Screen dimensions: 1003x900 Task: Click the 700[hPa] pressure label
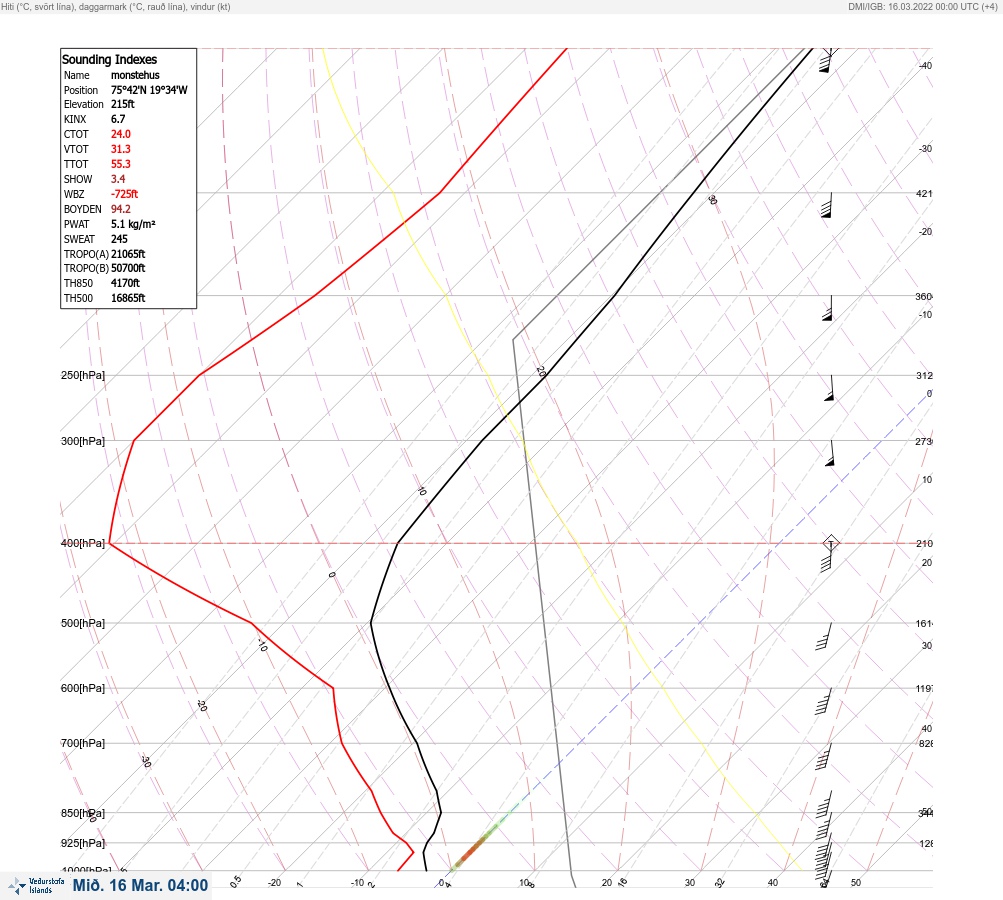(x=83, y=743)
